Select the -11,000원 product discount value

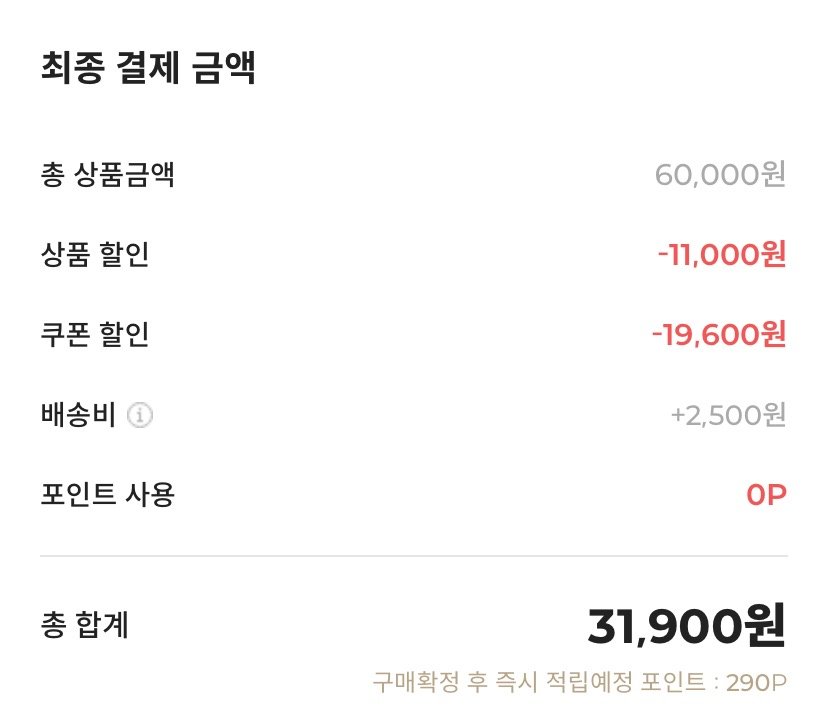721,255
